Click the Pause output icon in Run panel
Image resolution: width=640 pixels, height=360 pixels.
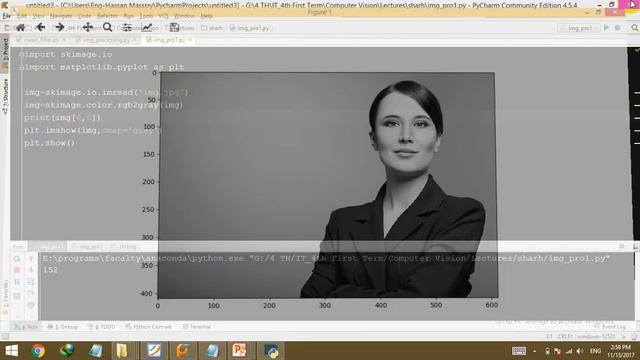[17, 282]
